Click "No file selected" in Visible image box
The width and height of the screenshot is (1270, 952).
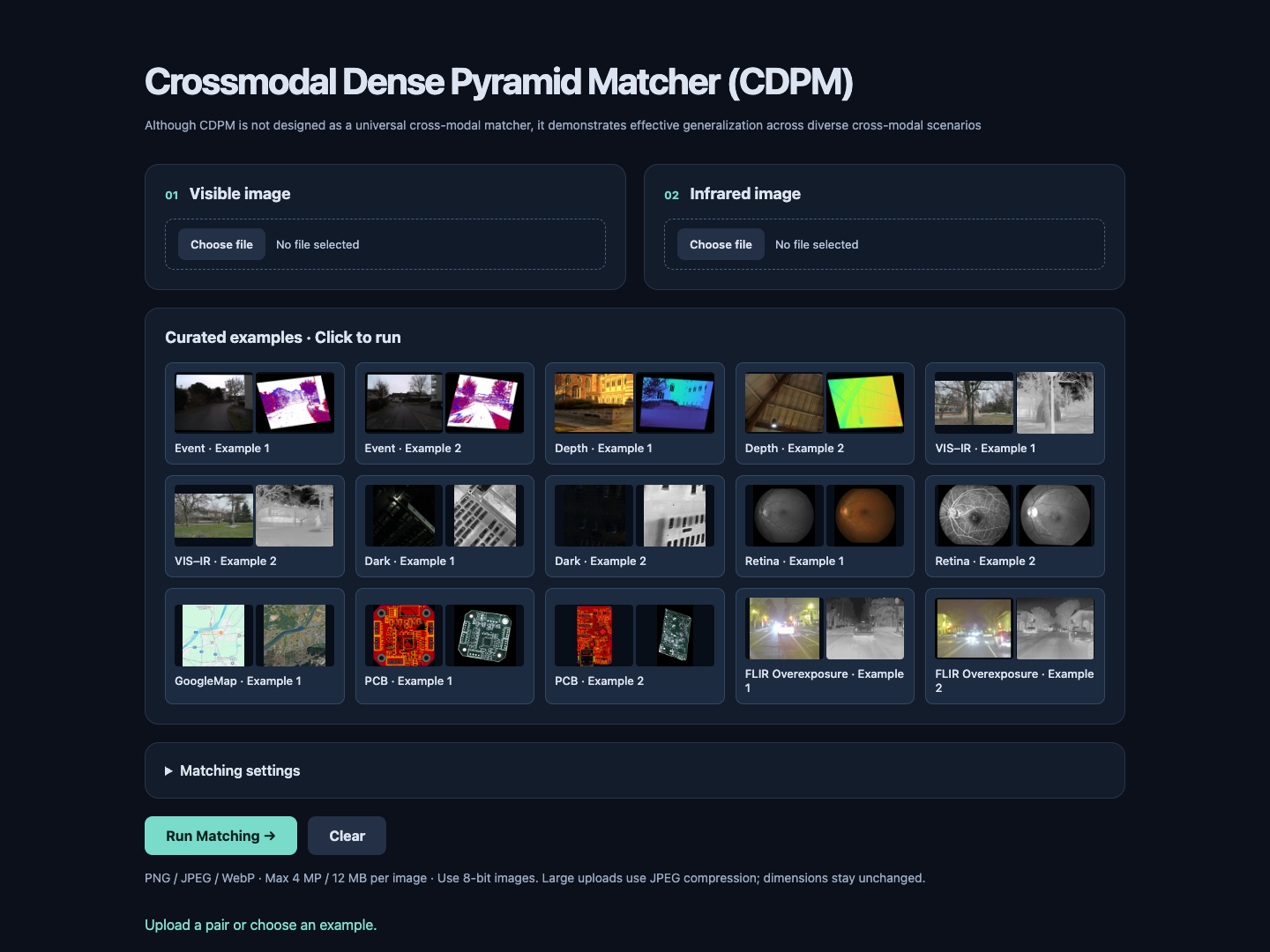click(317, 244)
